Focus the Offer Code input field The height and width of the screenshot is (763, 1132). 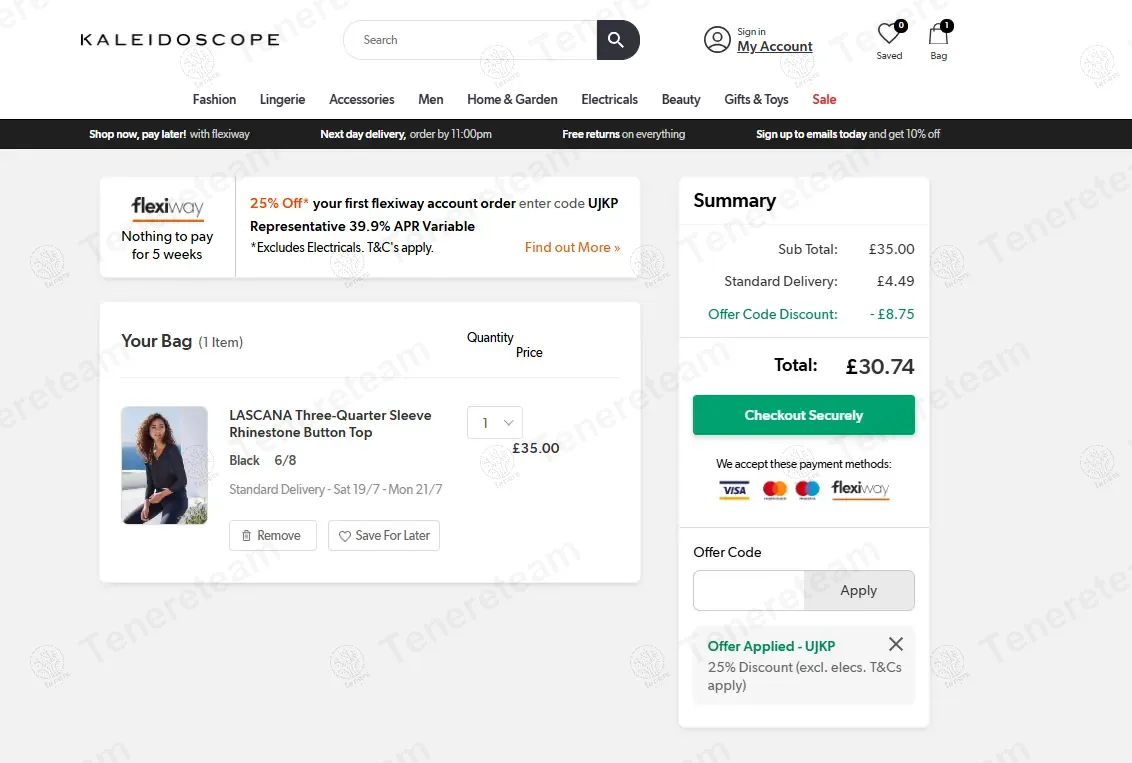tap(749, 590)
